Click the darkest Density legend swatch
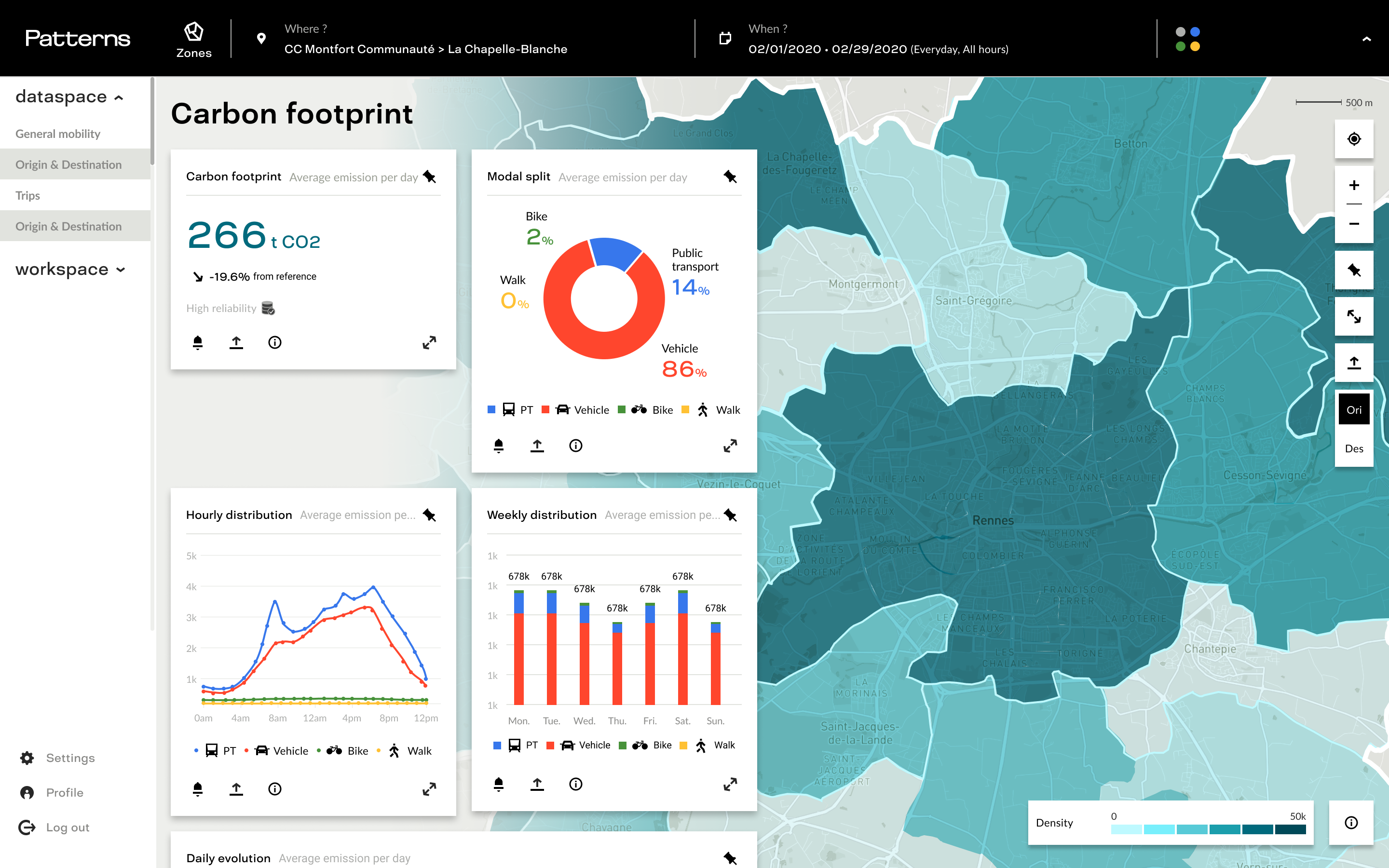Screen dimensions: 1389x868 (x=1290, y=829)
